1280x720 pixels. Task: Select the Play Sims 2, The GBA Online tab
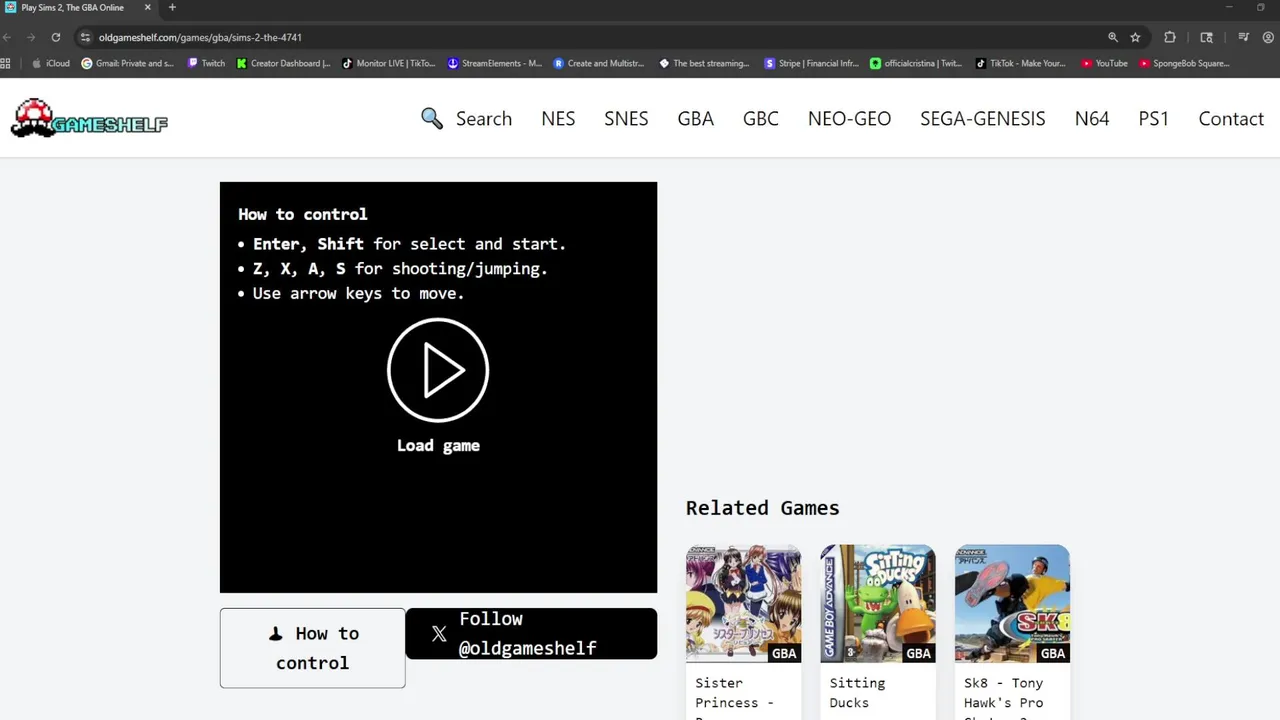tap(78, 7)
